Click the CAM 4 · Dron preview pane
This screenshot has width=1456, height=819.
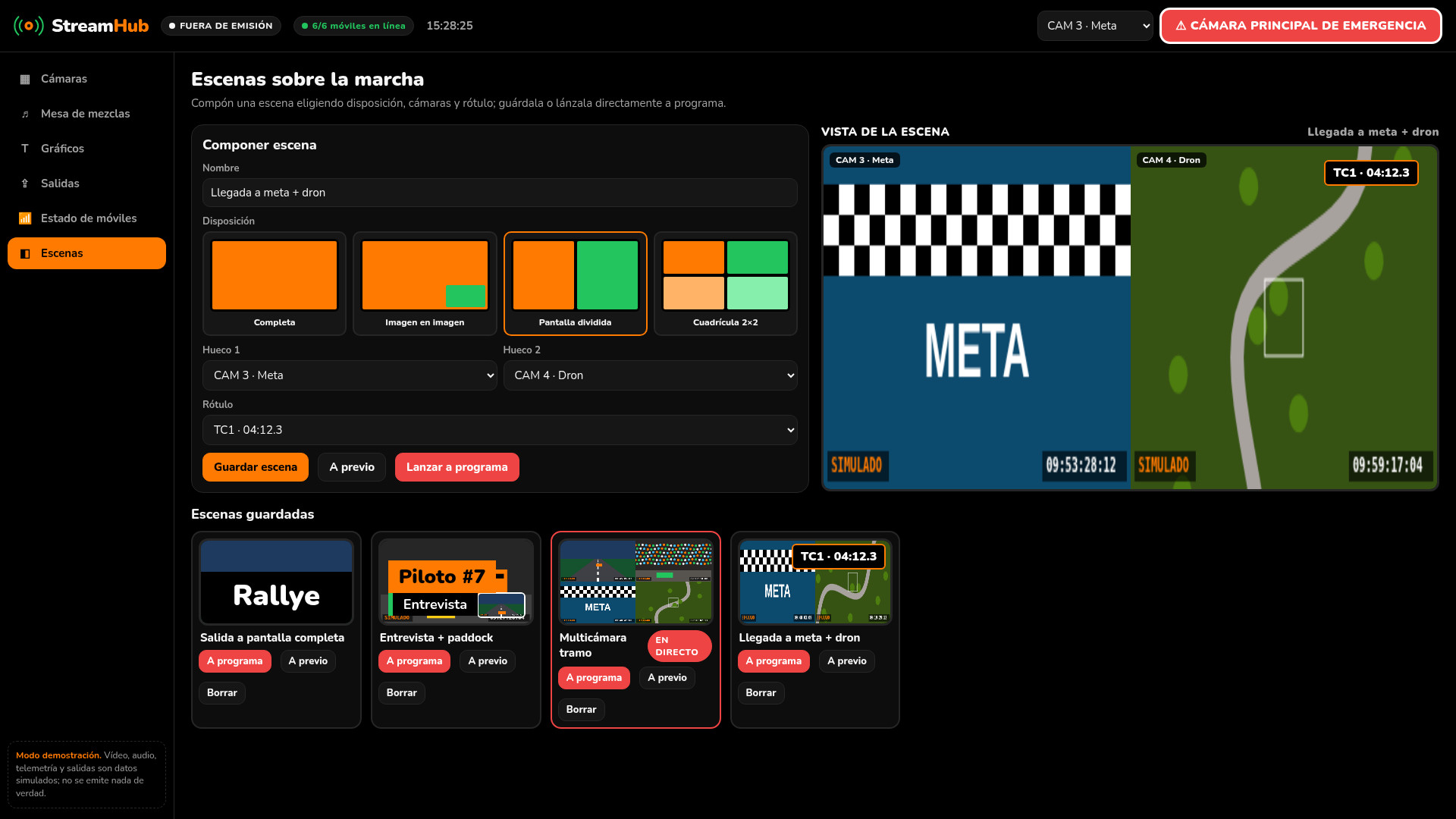point(1284,318)
